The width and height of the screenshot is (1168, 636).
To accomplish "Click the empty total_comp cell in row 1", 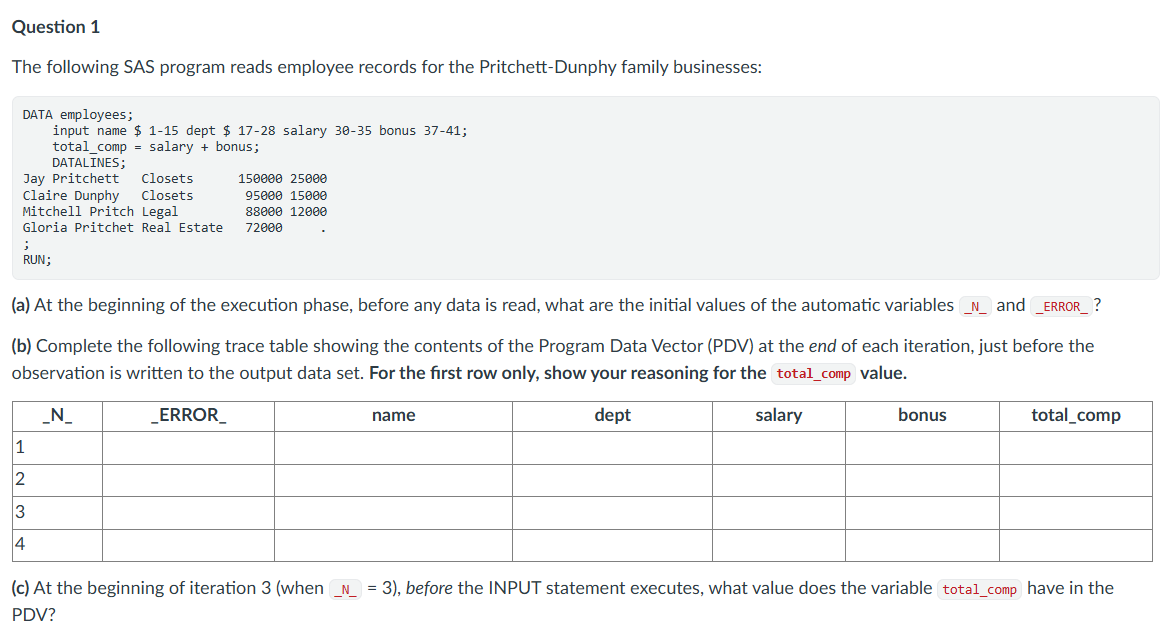I will (1076, 448).
